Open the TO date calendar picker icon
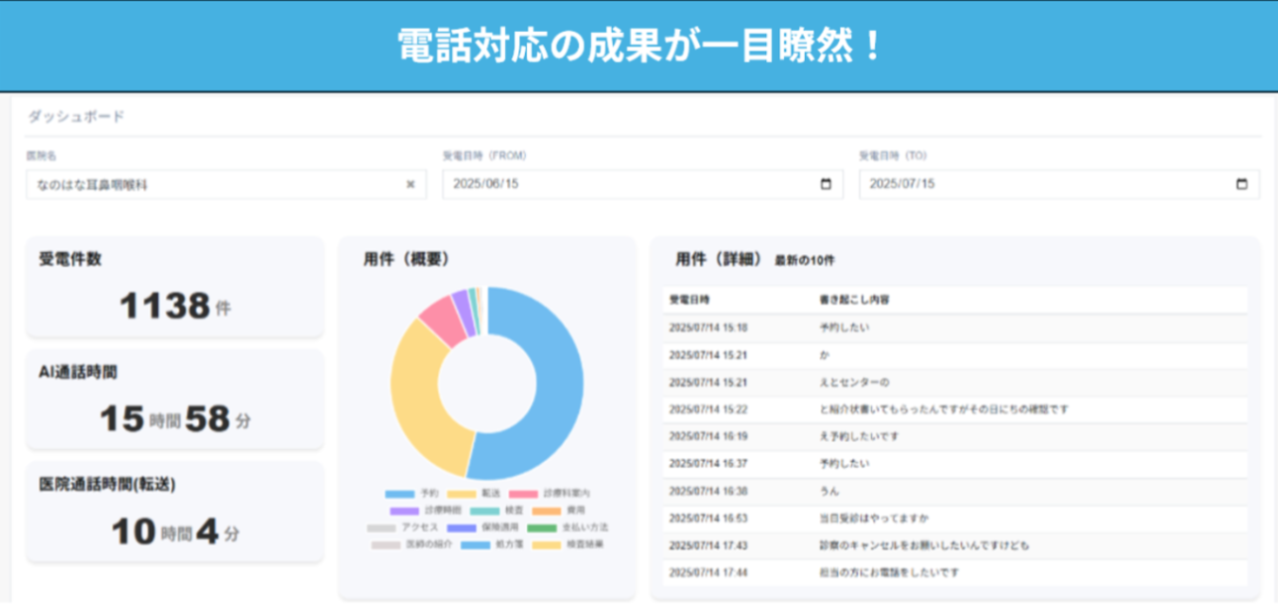This screenshot has height=609, width=1278. tap(1241, 184)
